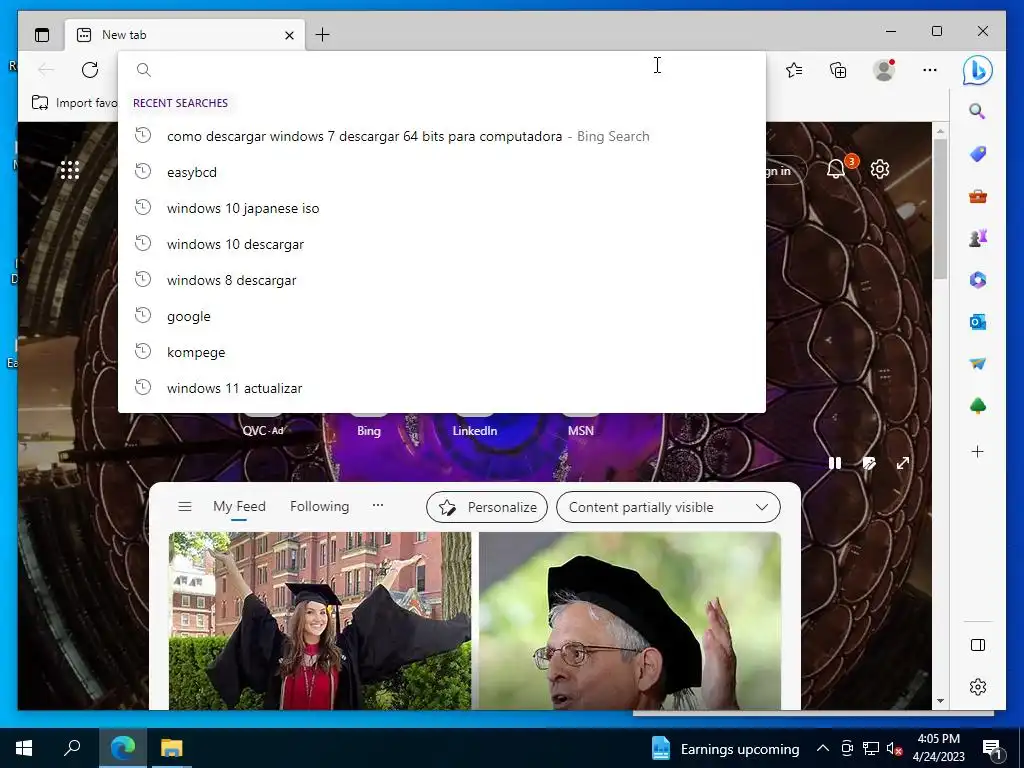Open File Explorer from the taskbar

pyautogui.click(x=172, y=748)
